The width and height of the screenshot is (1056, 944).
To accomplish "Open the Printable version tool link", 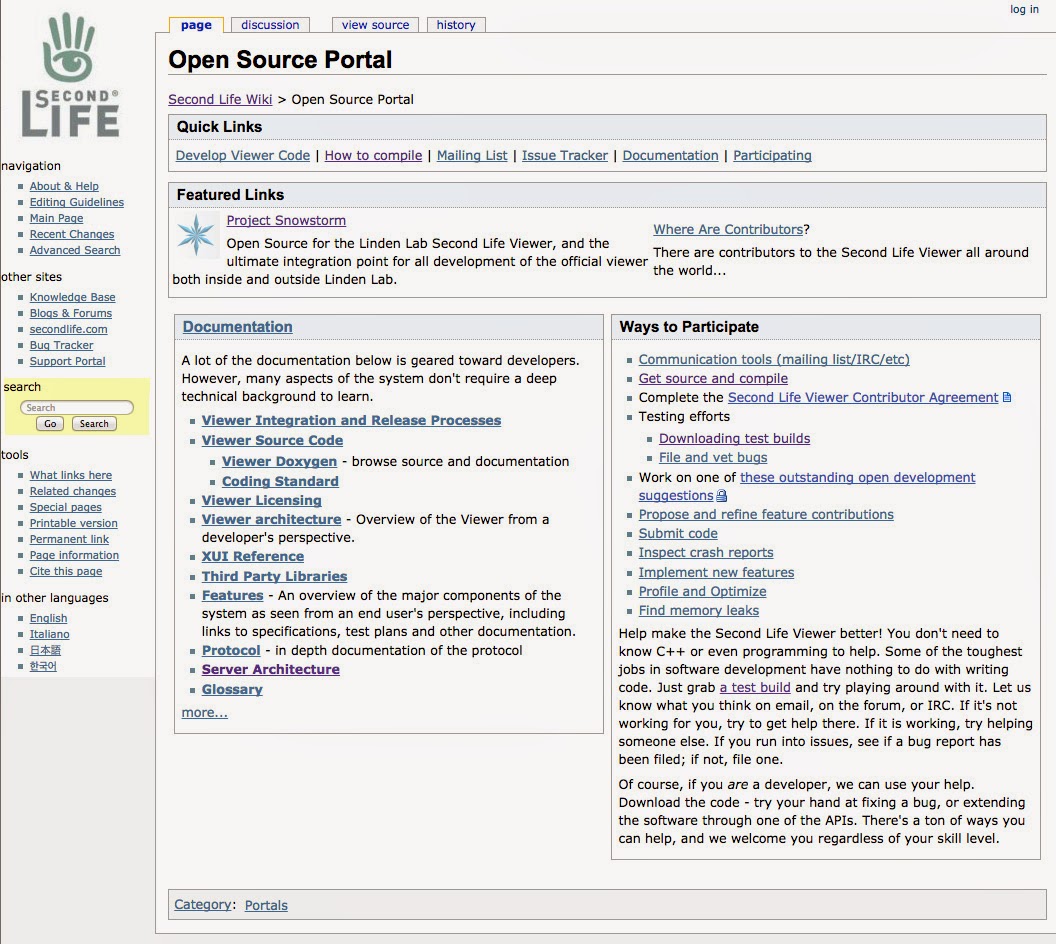I will [73, 524].
